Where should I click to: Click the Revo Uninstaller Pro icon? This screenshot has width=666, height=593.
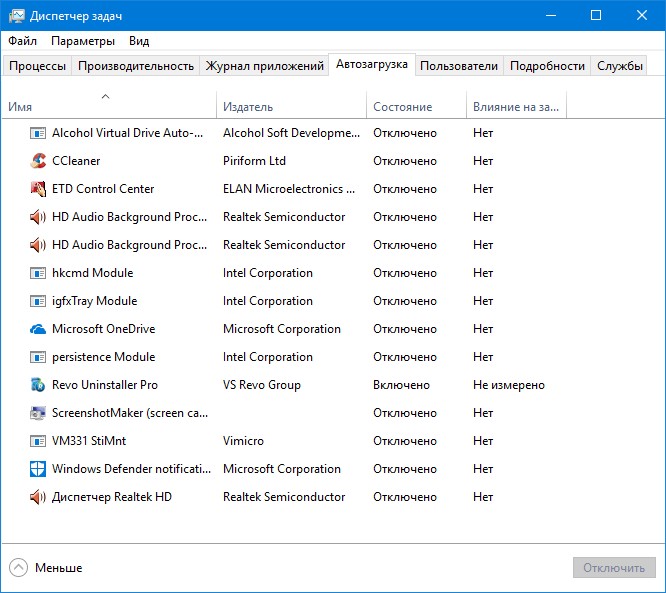(x=38, y=385)
